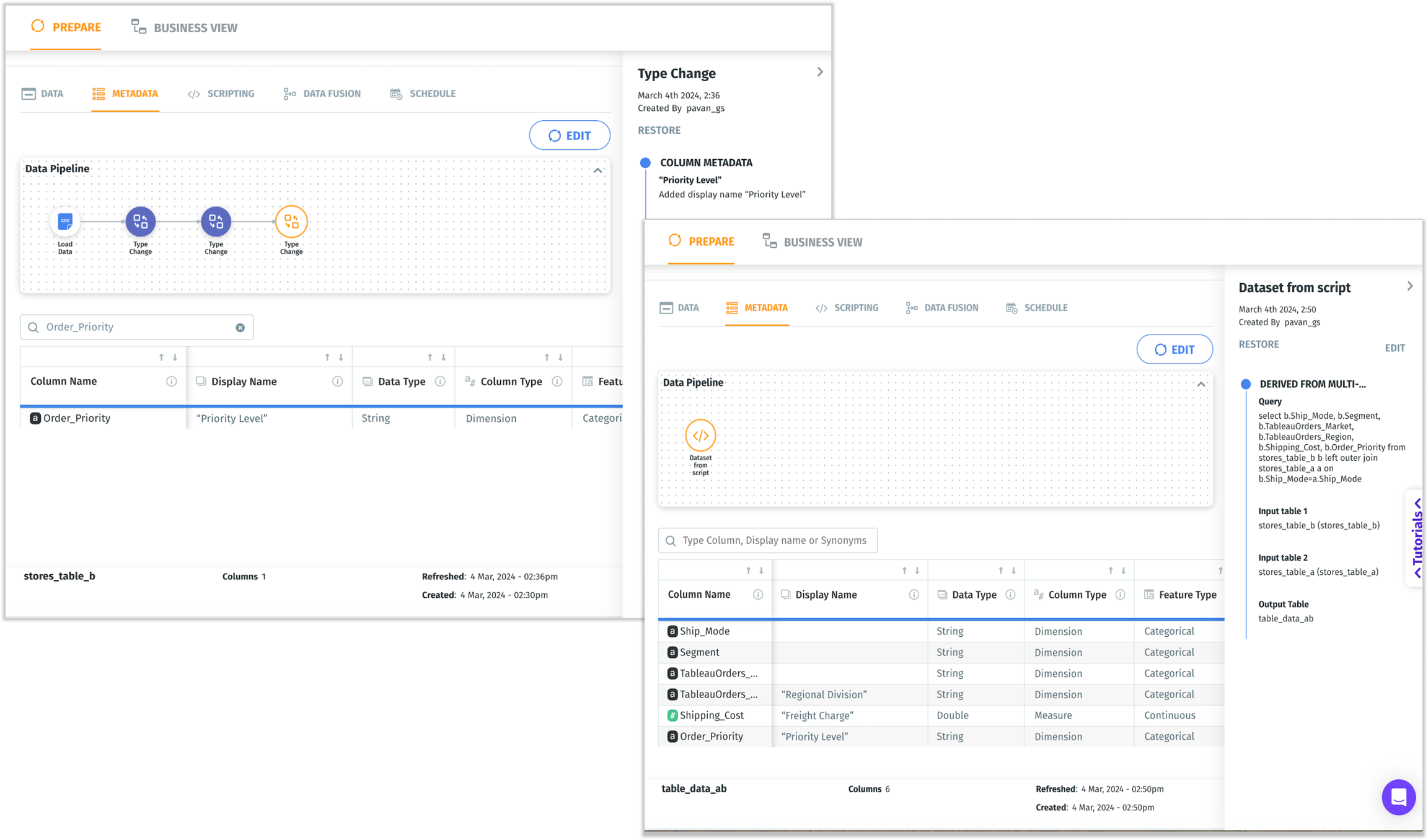The image size is (1428, 840).
Task: Open the chat support bubble icon
Action: (x=1398, y=797)
